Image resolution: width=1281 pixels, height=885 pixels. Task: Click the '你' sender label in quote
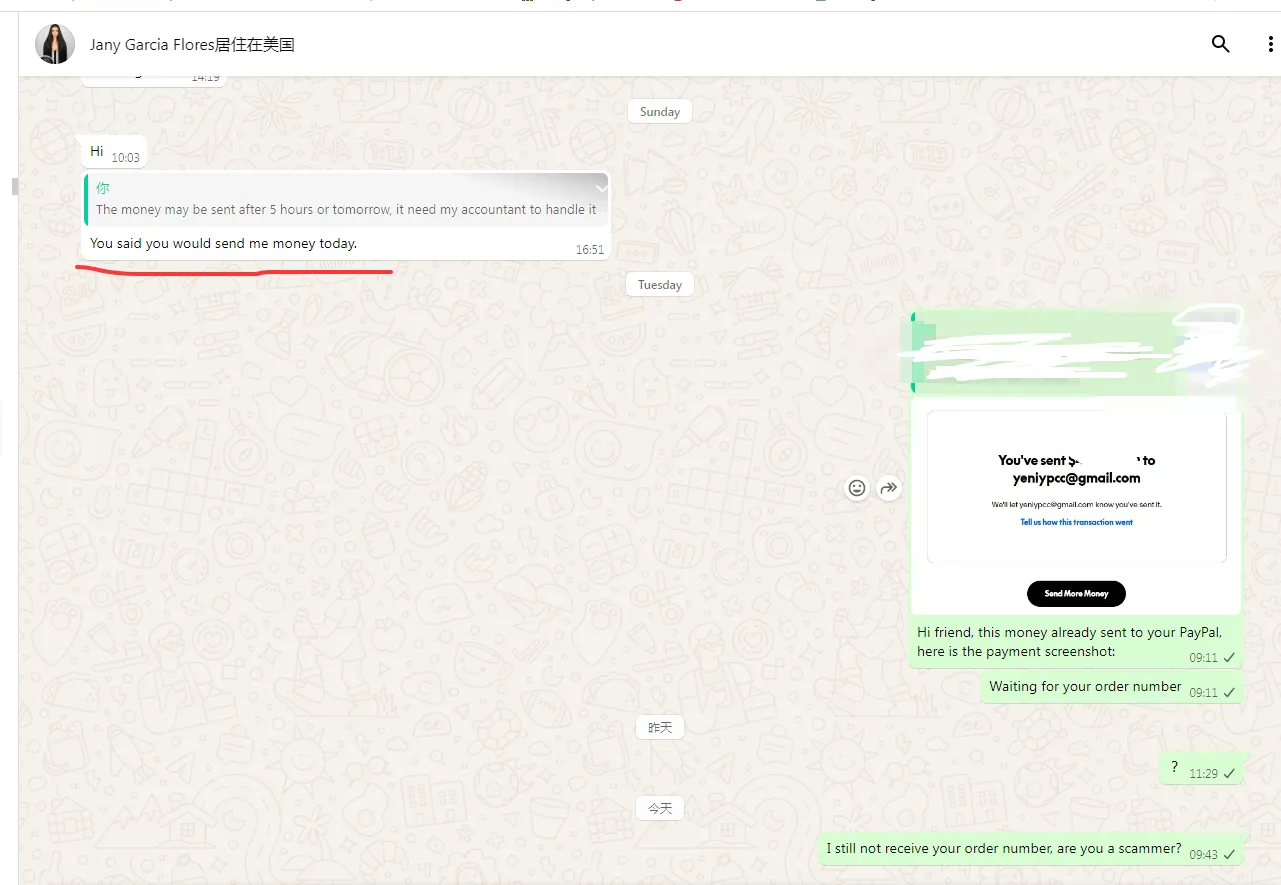pyautogui.click(x=103, y=188)
